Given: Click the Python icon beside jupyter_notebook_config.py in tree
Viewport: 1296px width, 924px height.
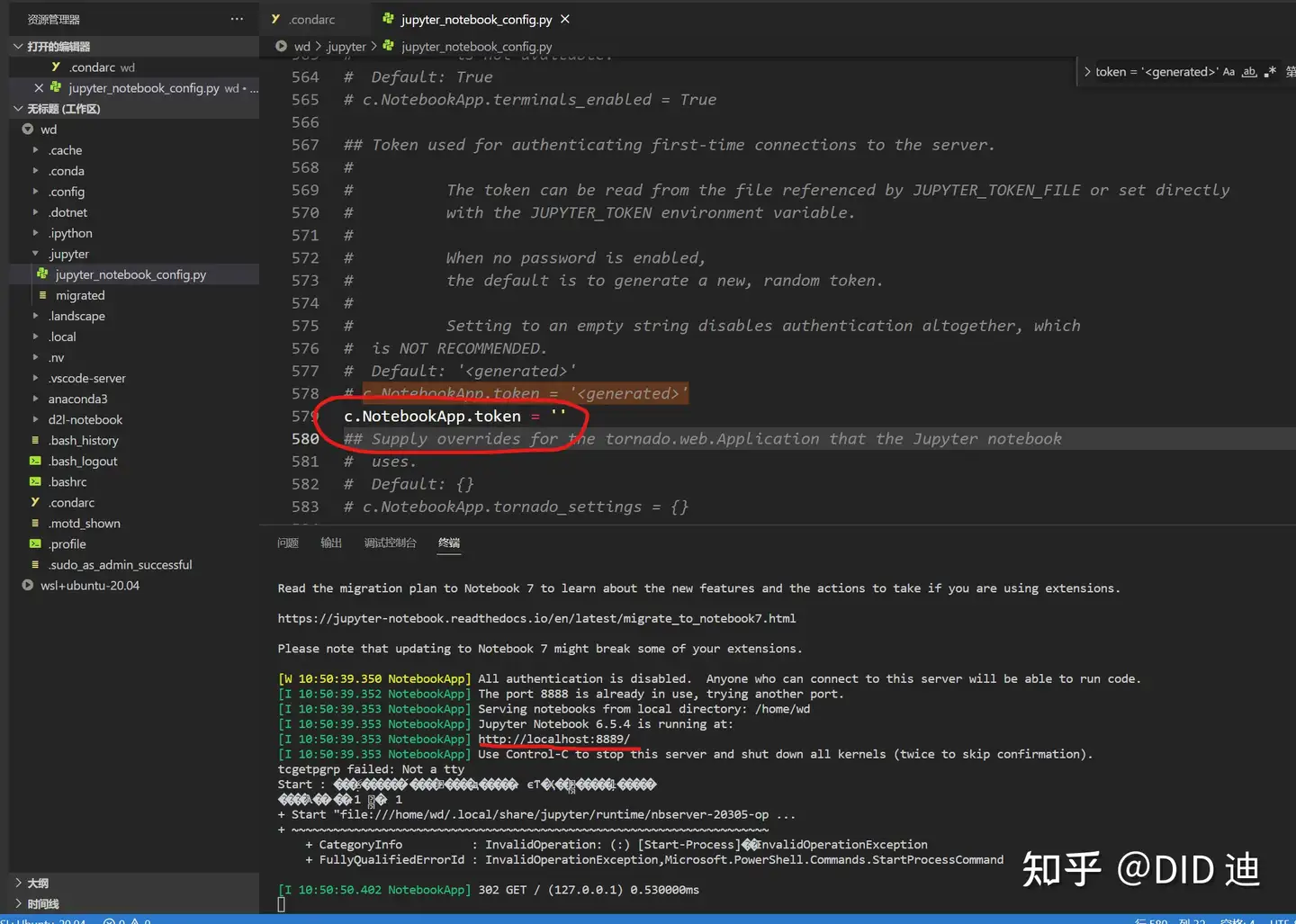Looking at the screenshot, I should 42,274.
